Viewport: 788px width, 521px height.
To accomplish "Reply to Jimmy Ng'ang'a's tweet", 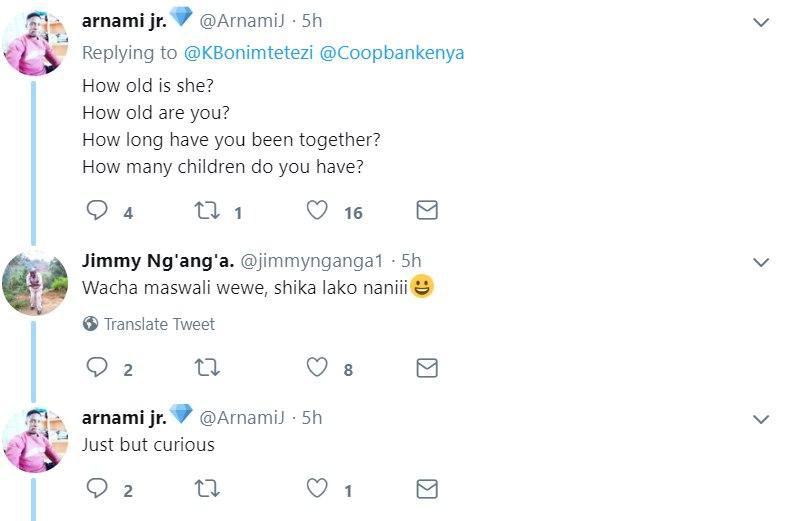I will pos(97,368).
